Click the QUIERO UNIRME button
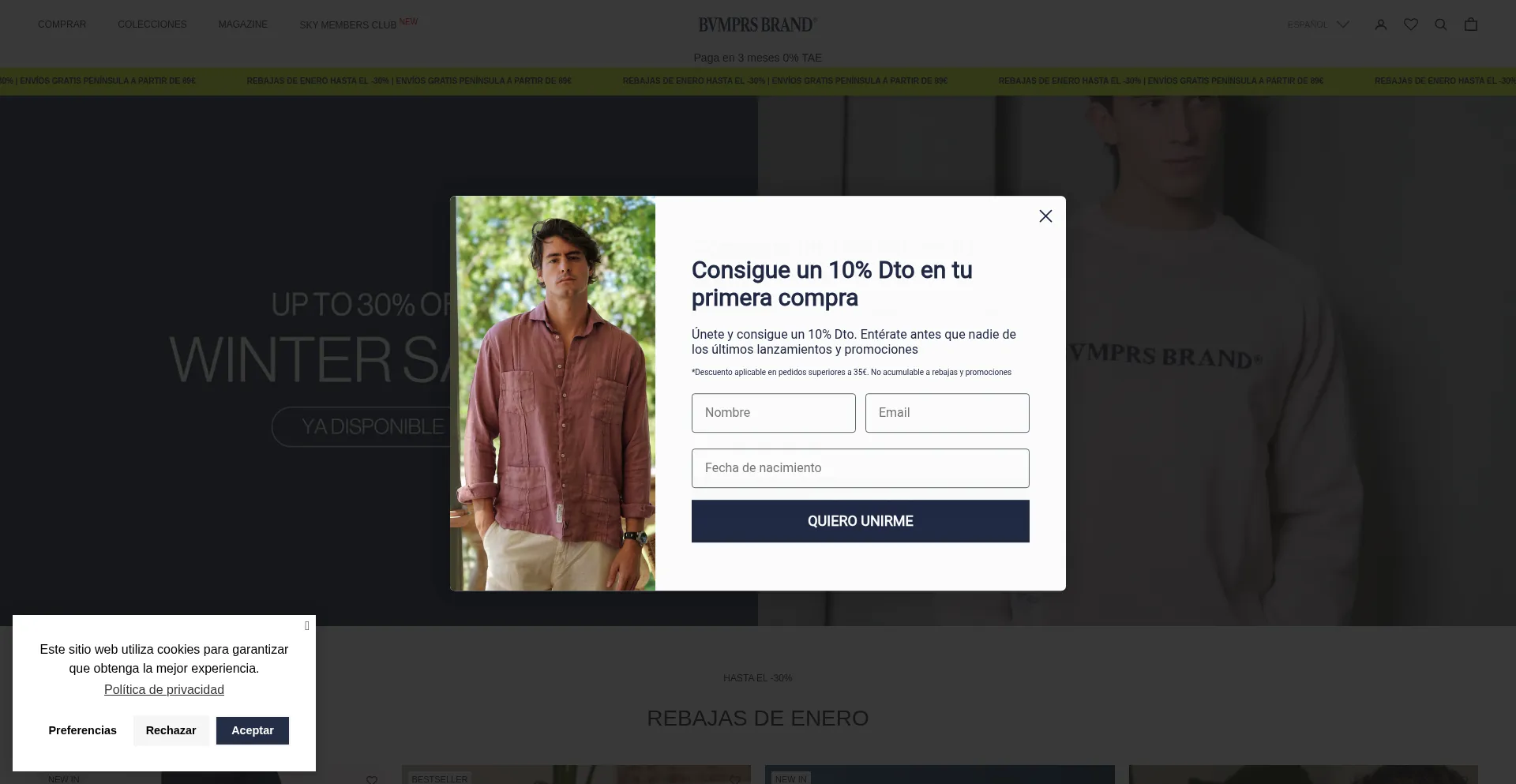The height and width of the screenshot is (784, 1516). (x=861, y=521)
